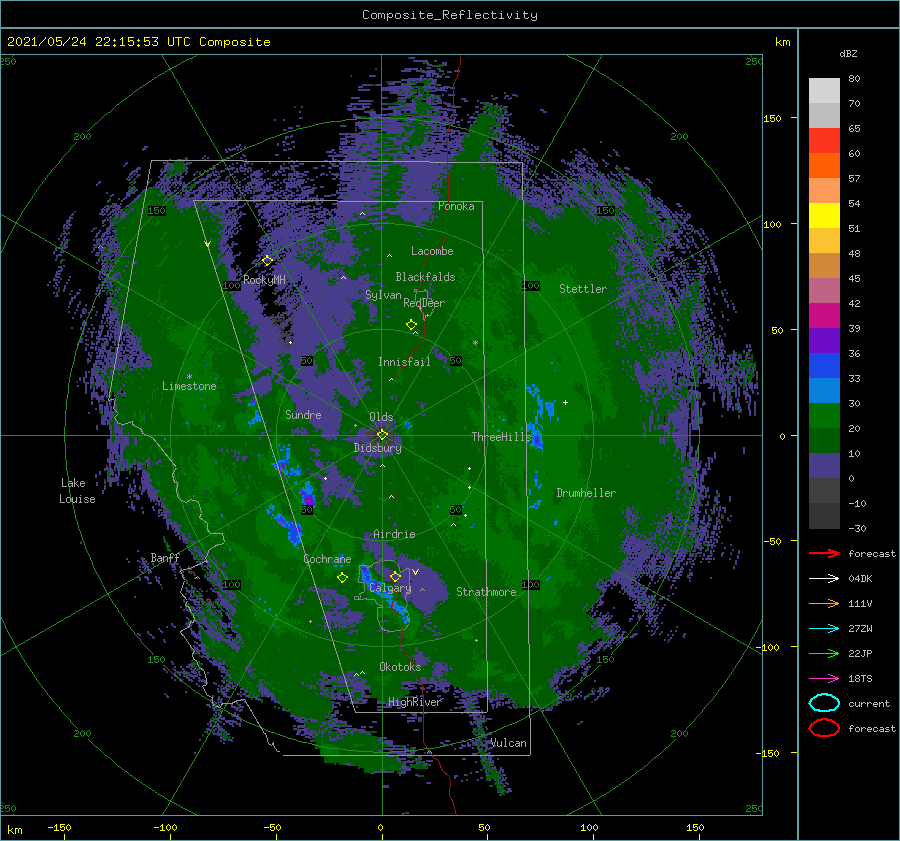900x841 pixels.
Task: Click the 2021/05/24 22:15:53 UTC timestamp
Action: (138, 42)
